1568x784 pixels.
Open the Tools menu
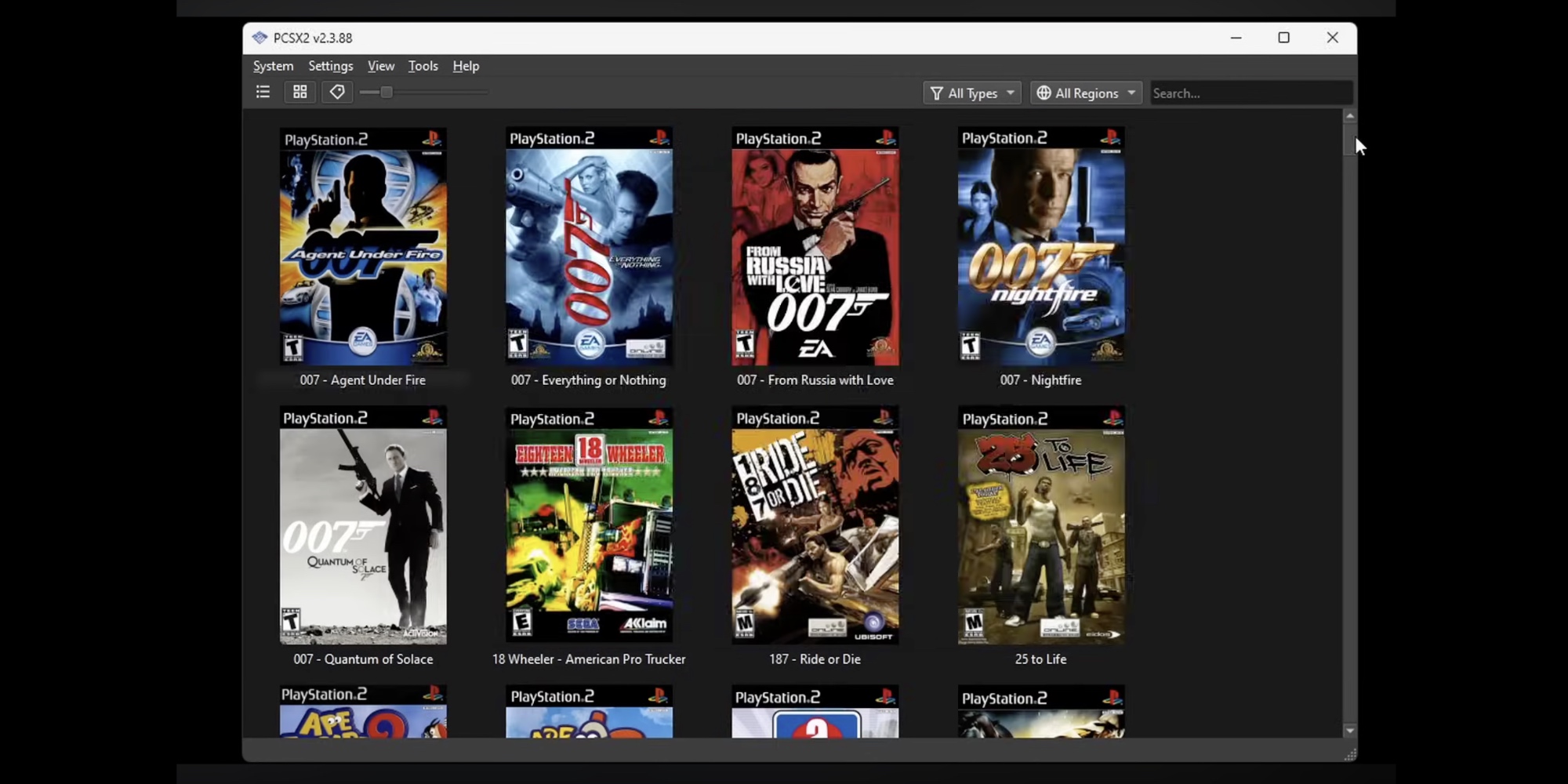[x=423, y=66]
